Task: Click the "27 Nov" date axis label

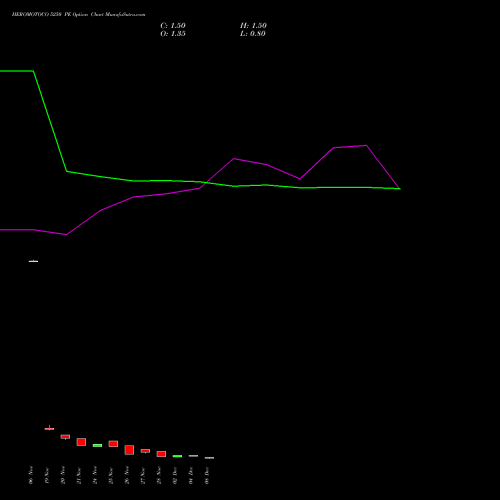Action: [143, 475]
